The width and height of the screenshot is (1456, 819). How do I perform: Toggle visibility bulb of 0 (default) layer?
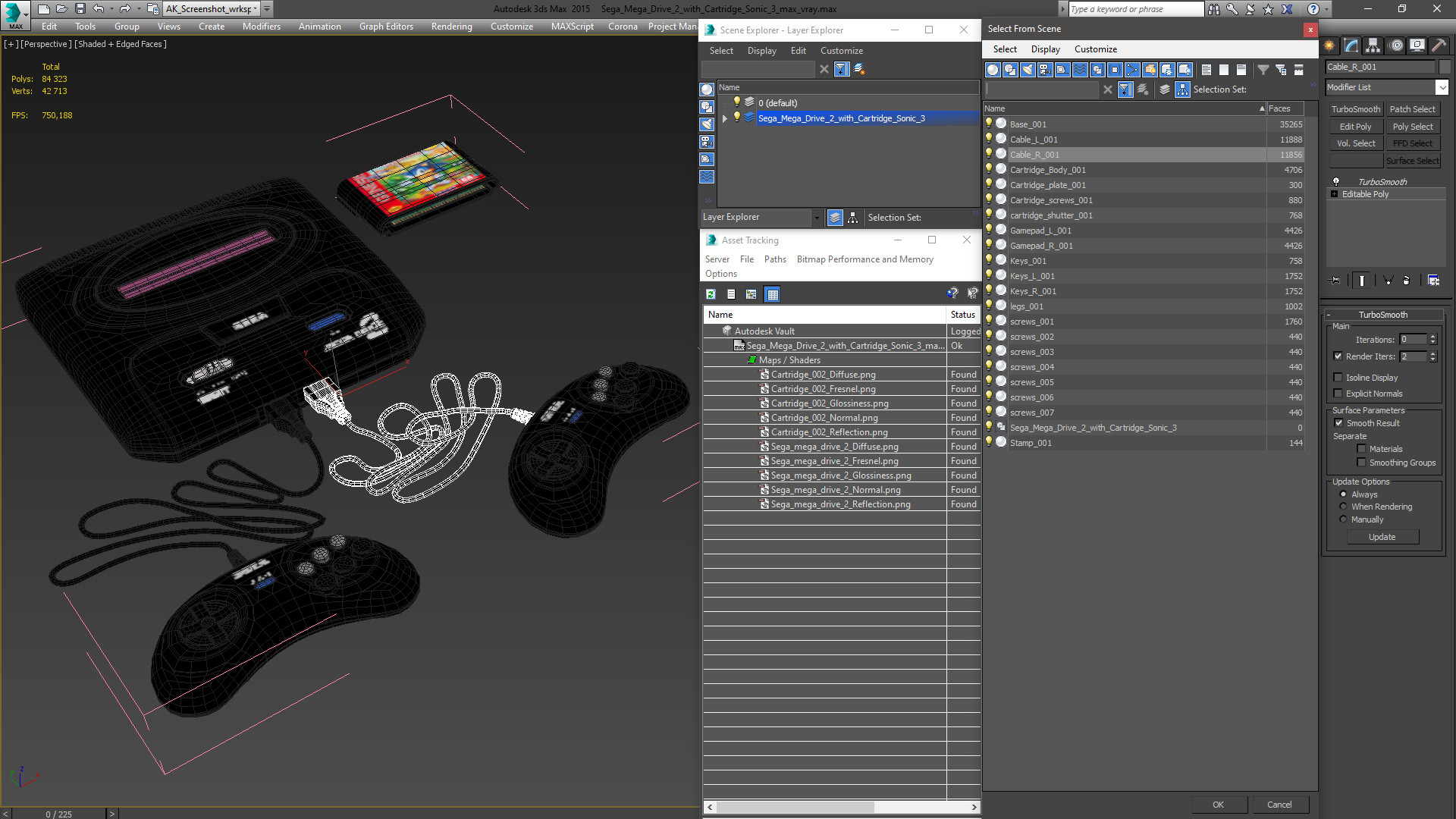[736, 102]
